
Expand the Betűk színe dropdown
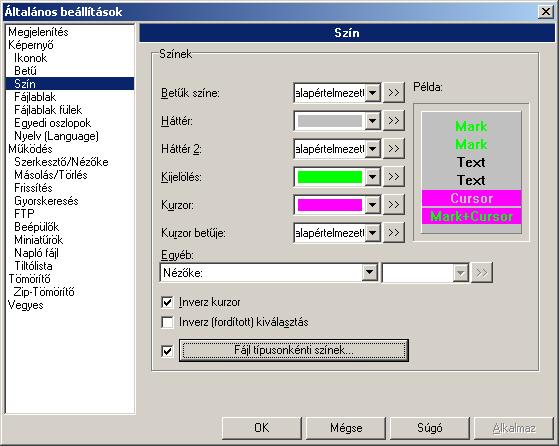[373, 93]
